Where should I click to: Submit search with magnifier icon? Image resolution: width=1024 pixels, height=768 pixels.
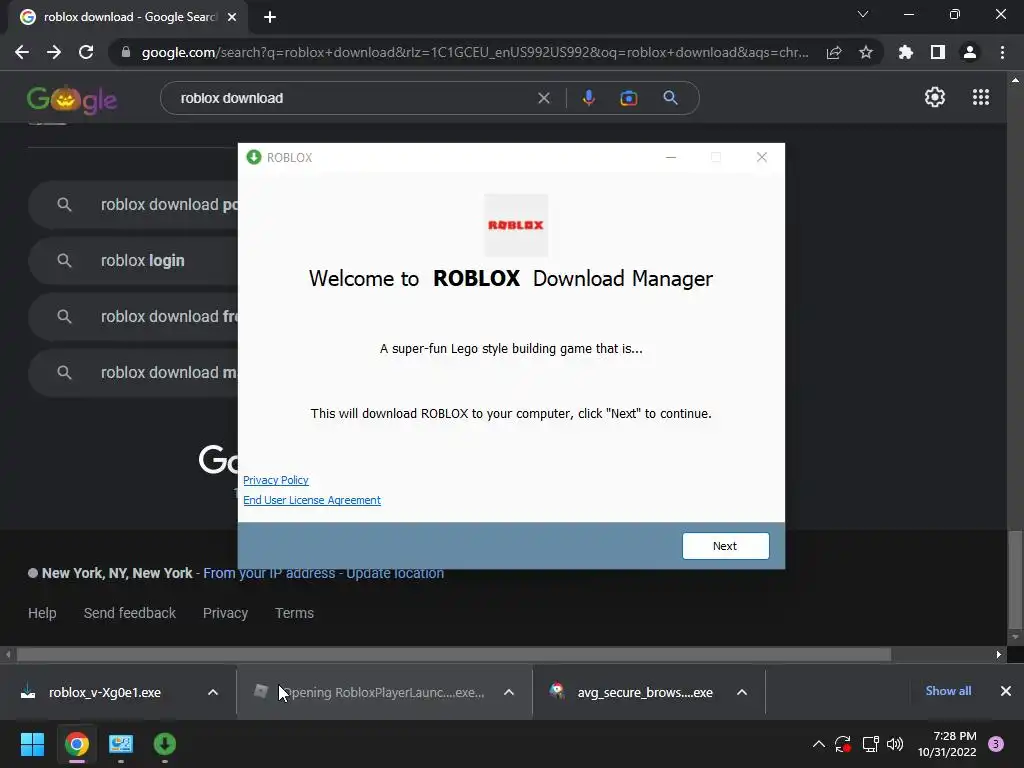[670, 98]
